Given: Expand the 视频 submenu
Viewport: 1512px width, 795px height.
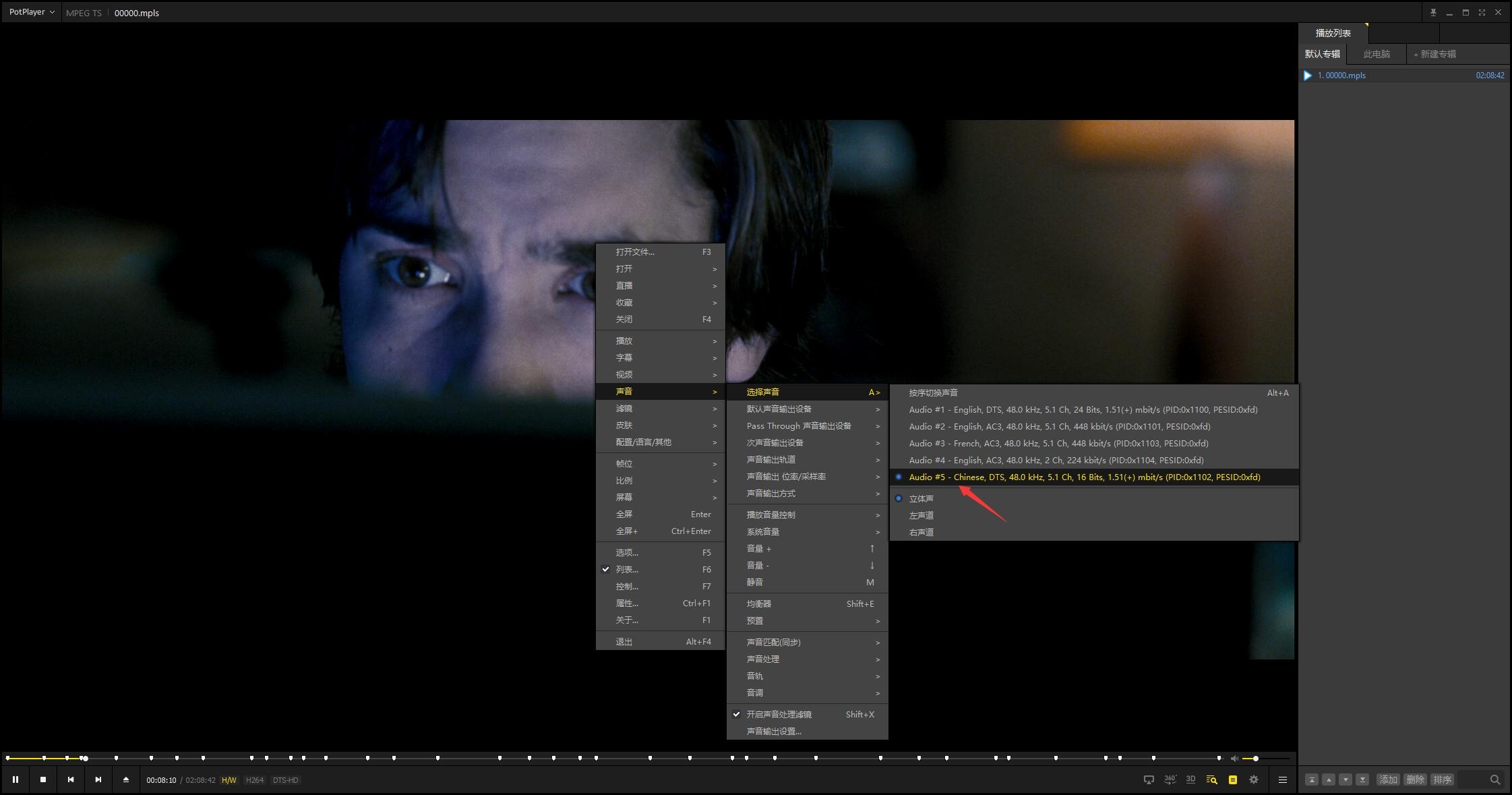Looking at the screenshot, I should click(660, 374).
